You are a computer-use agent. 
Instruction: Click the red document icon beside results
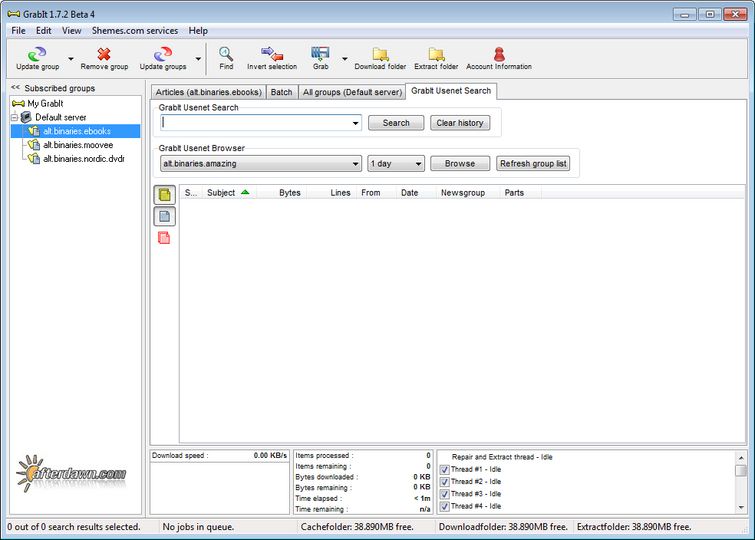(x=164, y=237)
